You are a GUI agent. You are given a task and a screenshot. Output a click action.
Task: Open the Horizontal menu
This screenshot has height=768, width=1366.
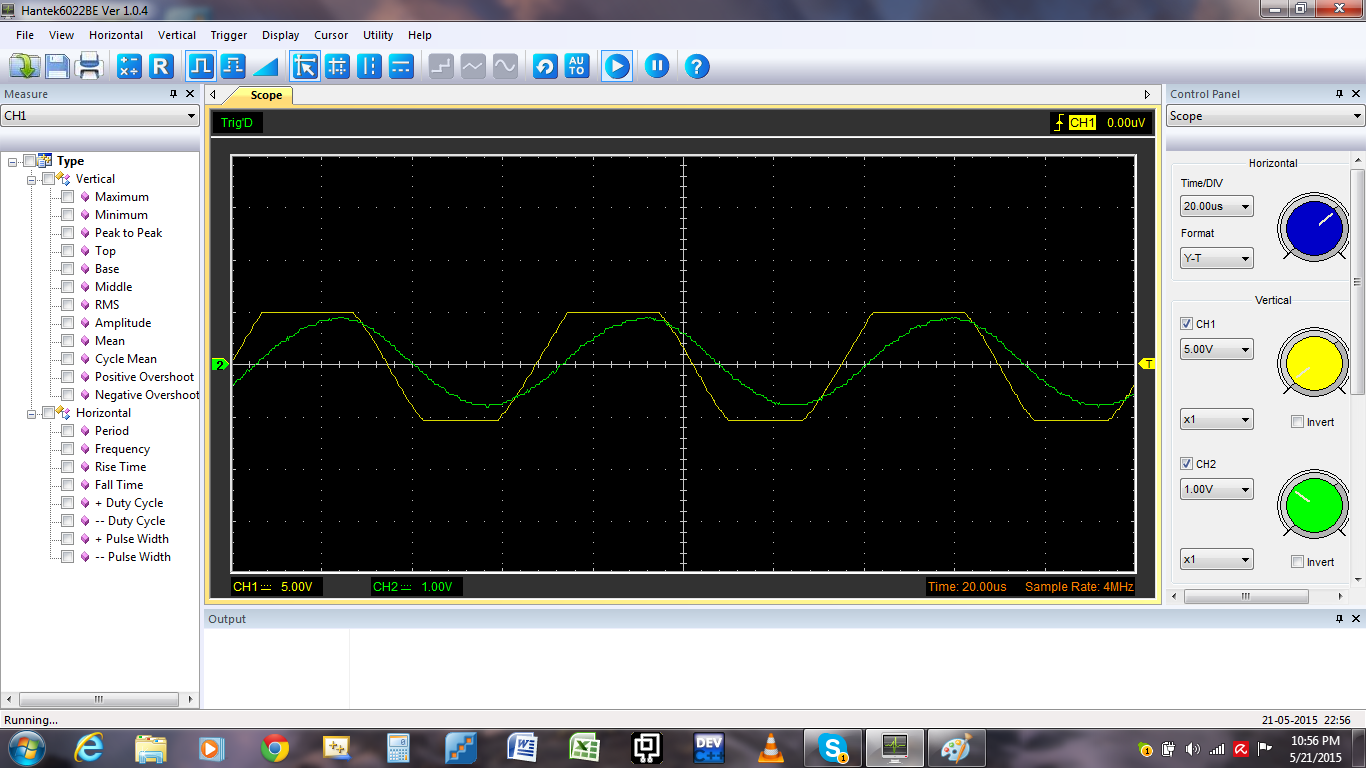(x=116, y=35)
